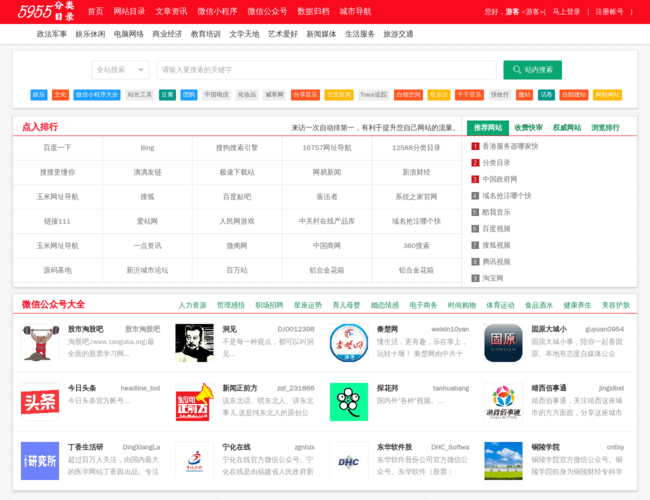Filter public accounts by 电子商务
The width and height of the screenshot is (650, 500).
click(423, 305)
